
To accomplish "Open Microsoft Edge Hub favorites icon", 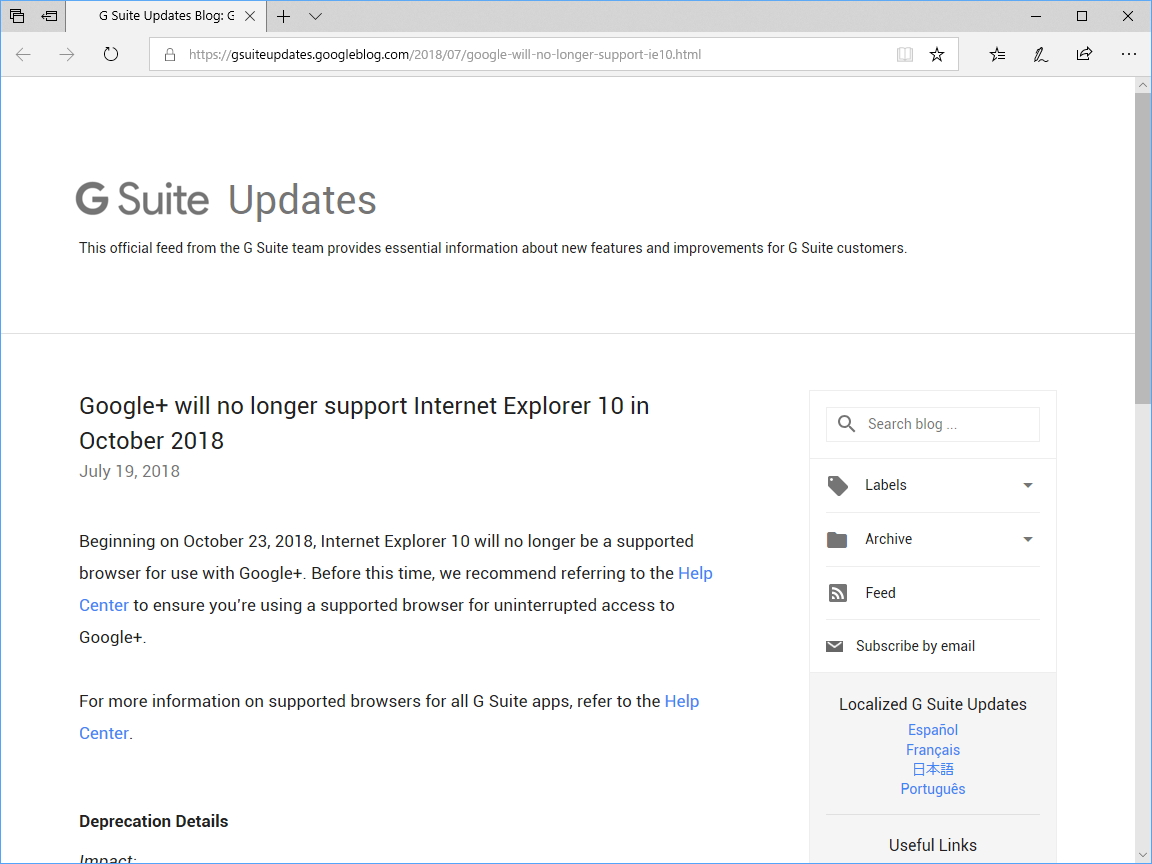I will (x=997, y=55).
